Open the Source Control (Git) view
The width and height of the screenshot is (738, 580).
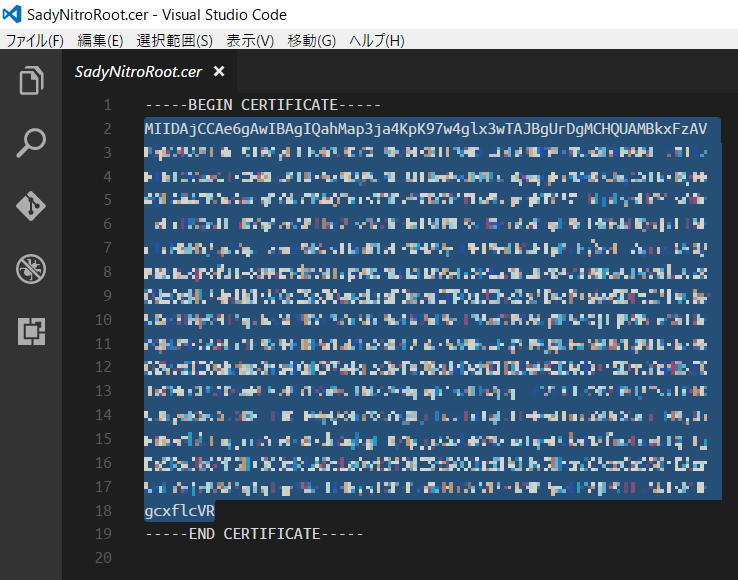click(x=31, y=206)
